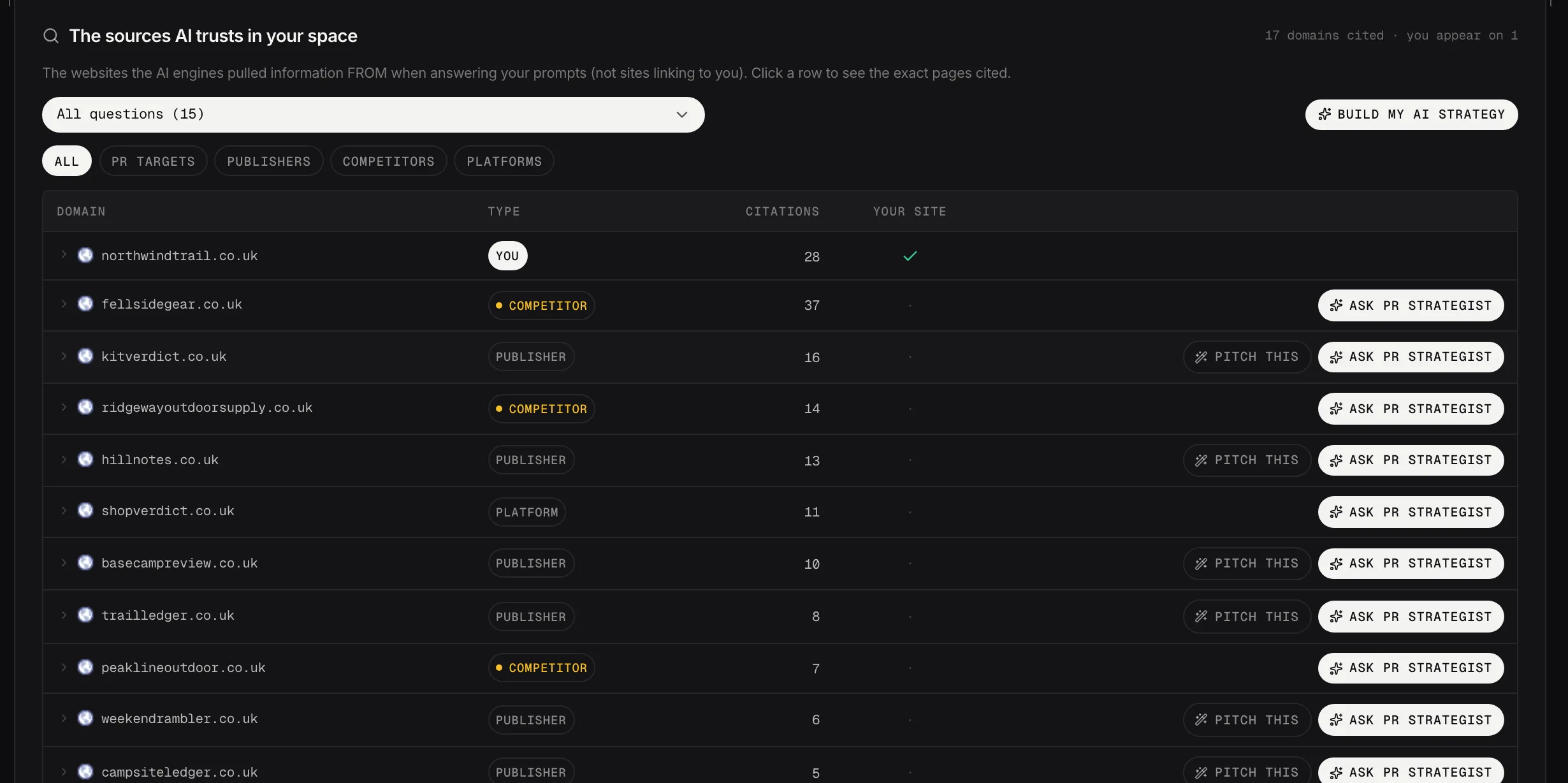1568x783 pixels.
Task: Ask PR strategist about ridgewayoutdoorsupply.co.uk
Action: 1411,409
